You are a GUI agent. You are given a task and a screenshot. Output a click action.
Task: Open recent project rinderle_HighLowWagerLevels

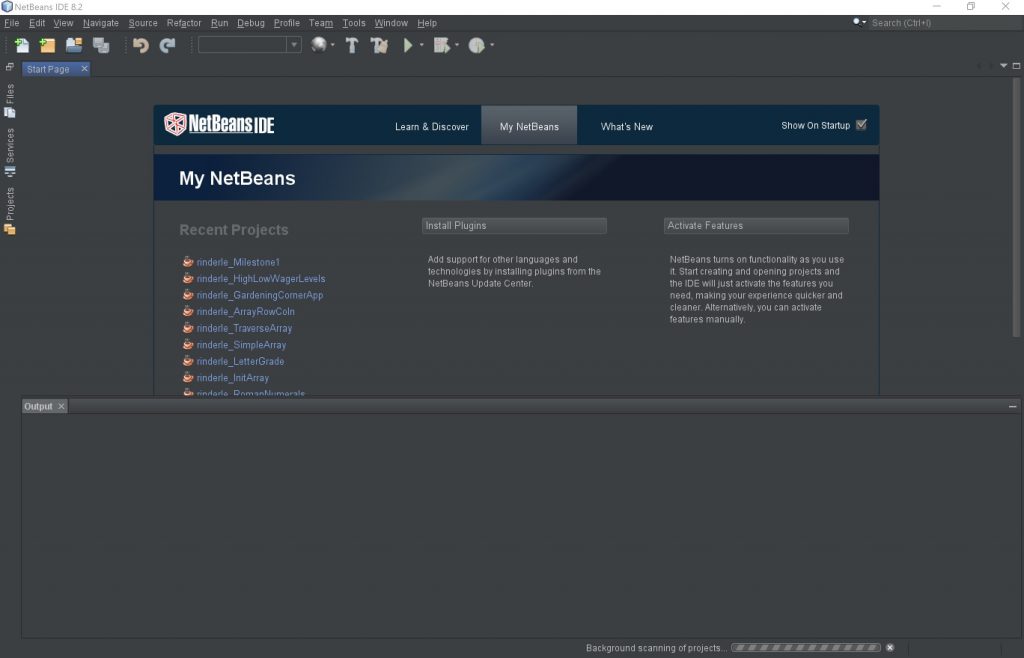(261, 279)
